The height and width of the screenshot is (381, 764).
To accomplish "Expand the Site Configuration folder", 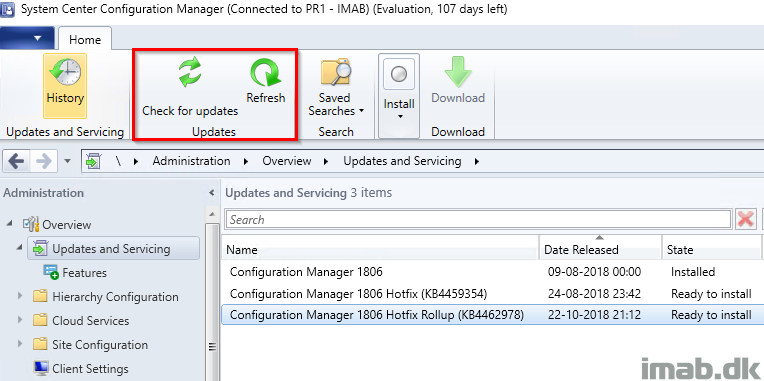I will pyautogui.click(x=20, y=343).
